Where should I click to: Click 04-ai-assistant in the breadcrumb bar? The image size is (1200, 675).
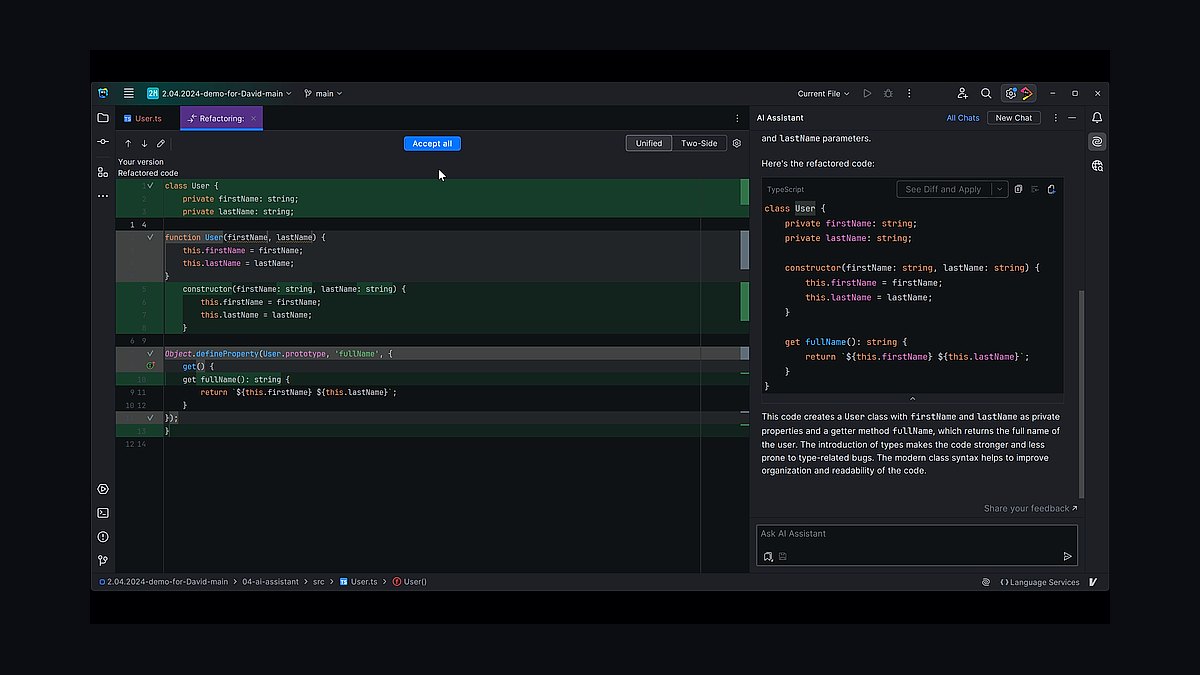[x=271, y=582]
